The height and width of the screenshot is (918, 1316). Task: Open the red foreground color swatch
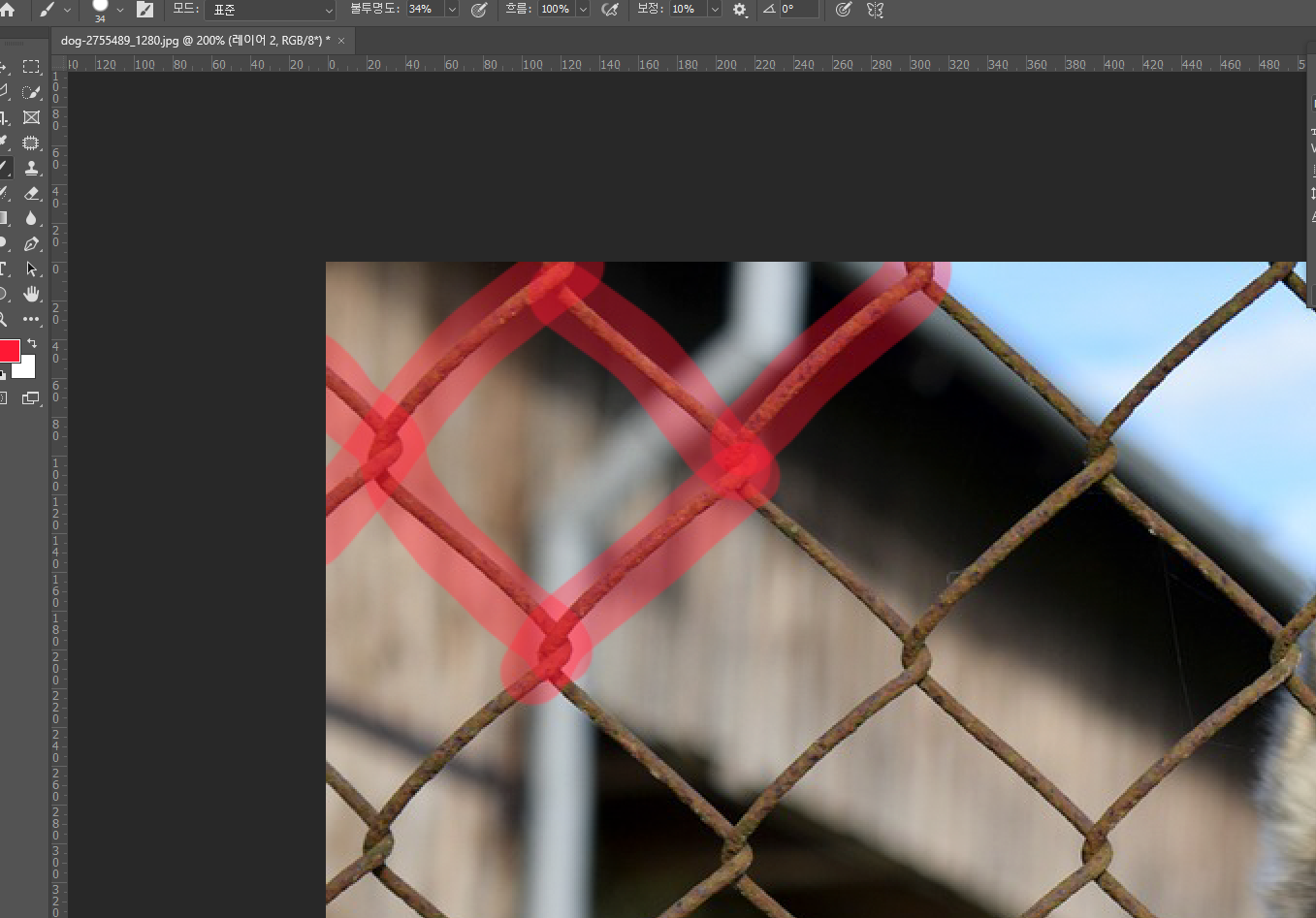(9, 350)
